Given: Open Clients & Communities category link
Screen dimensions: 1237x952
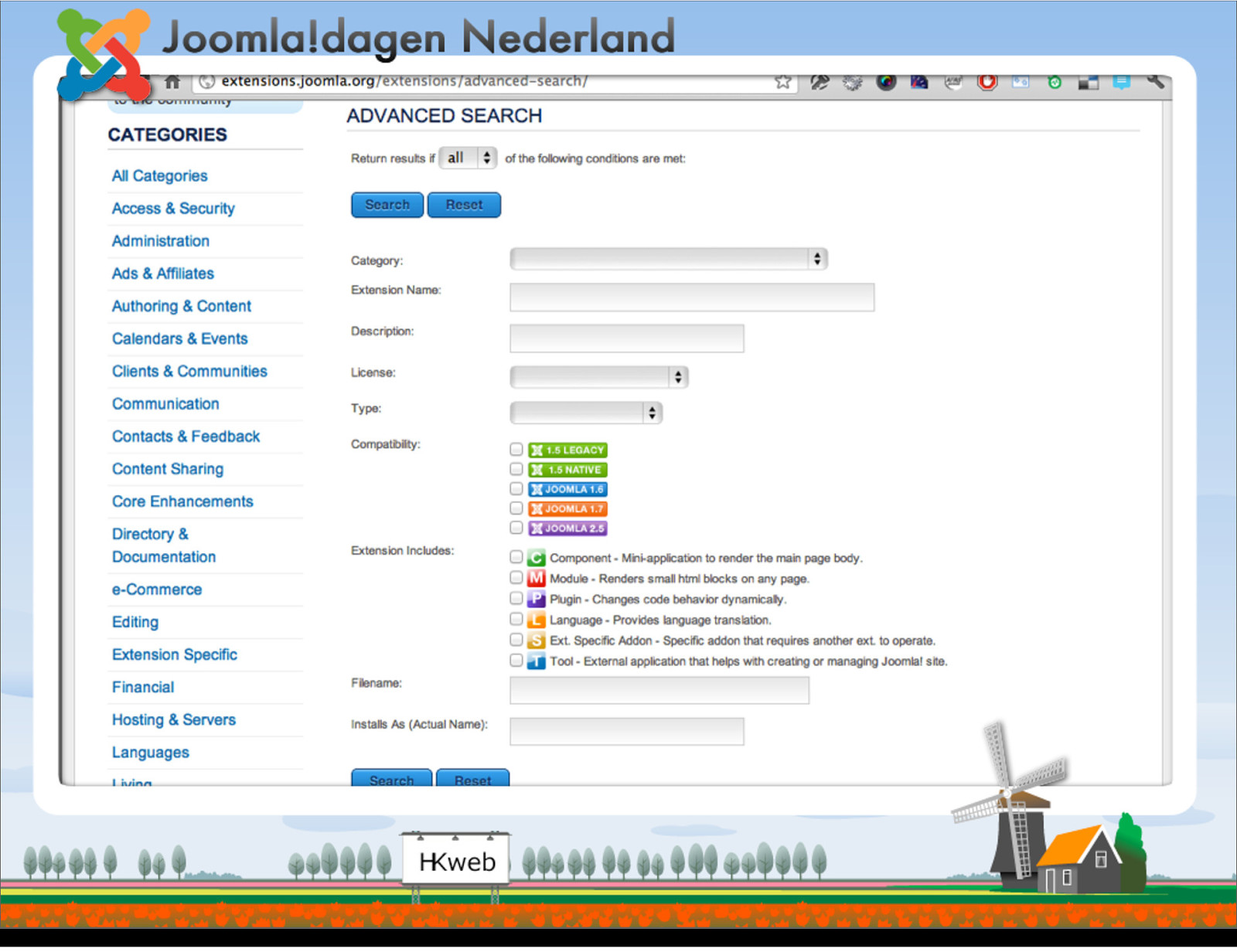Looking at the screenshot, I should [189, 372].
